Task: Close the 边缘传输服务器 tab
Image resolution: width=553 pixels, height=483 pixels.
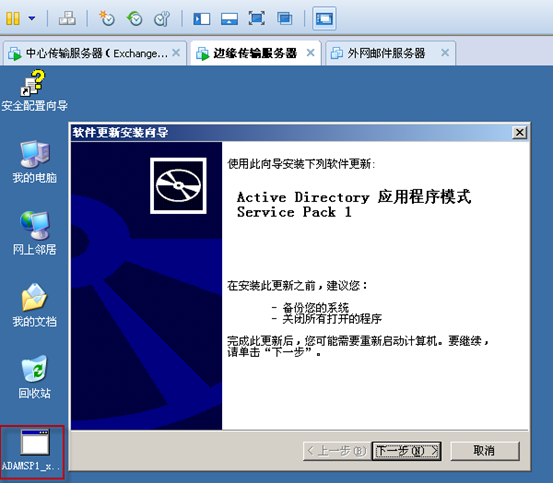Action: point(311,53)
